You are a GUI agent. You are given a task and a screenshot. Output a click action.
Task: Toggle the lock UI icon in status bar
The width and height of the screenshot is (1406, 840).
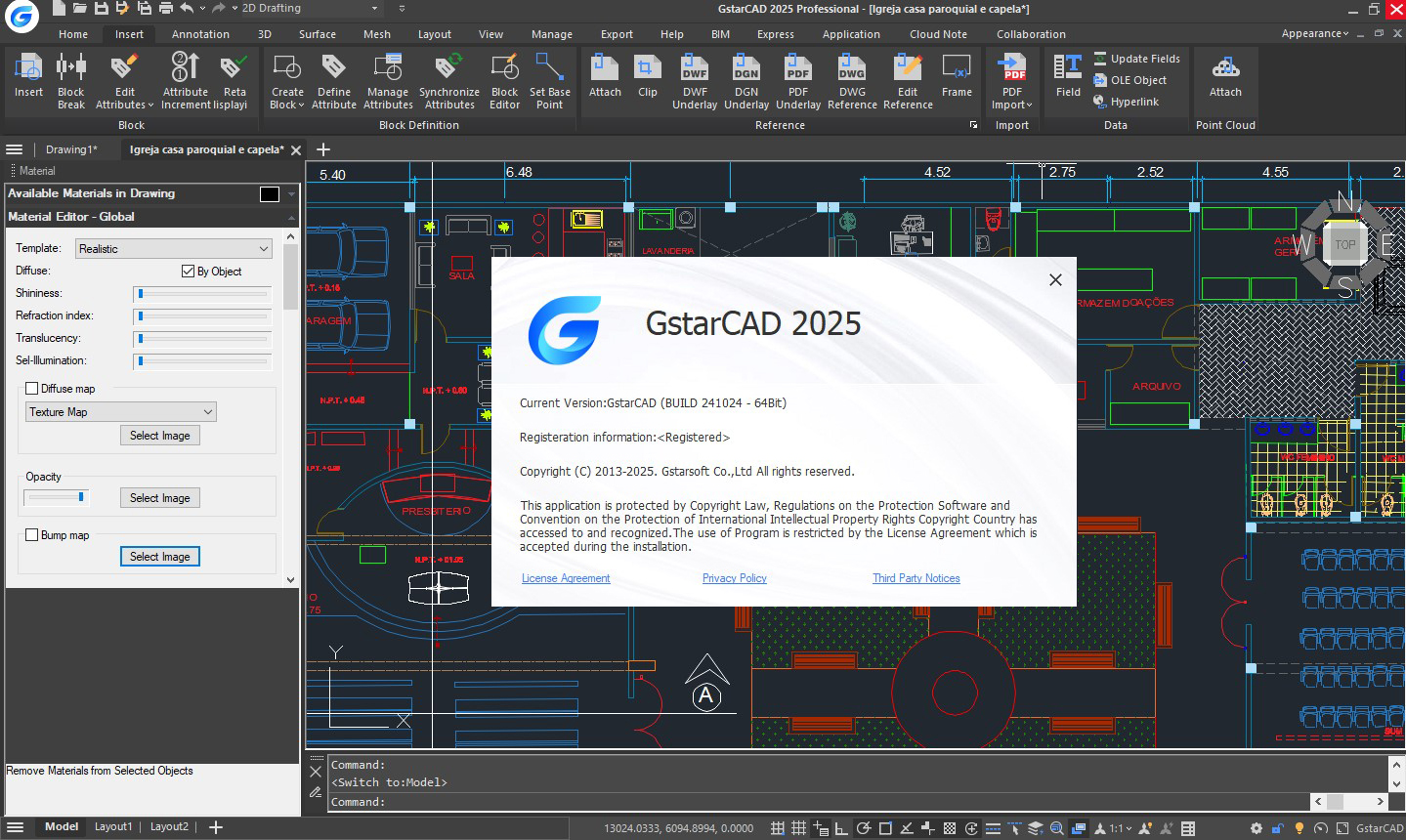[x=1278, y=828]
